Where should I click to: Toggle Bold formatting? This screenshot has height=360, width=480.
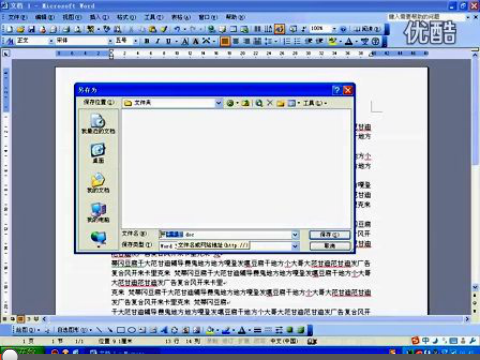[147, 41]
